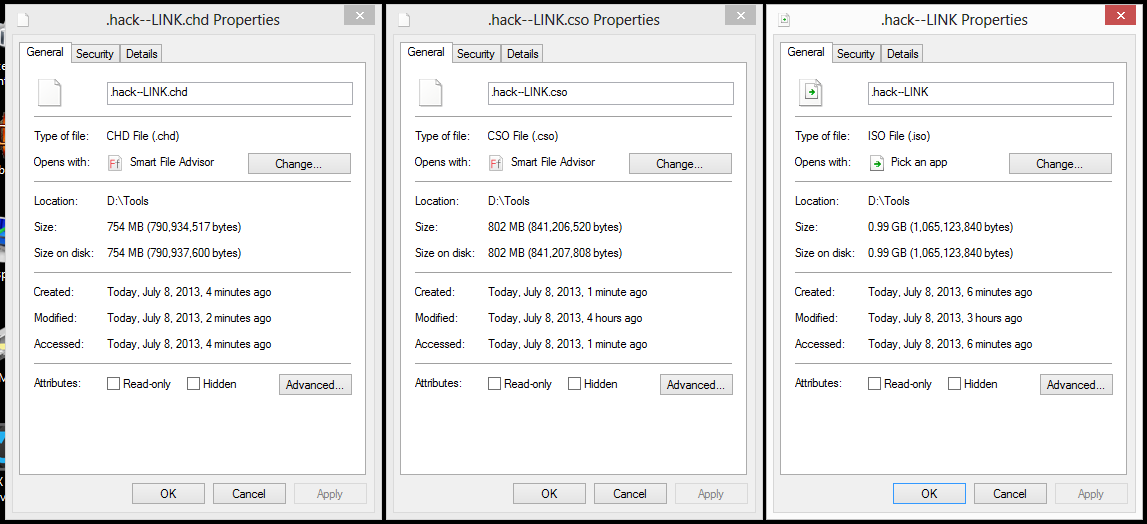
Task: Mark the ISO file as Hidden
Action: 955,384
